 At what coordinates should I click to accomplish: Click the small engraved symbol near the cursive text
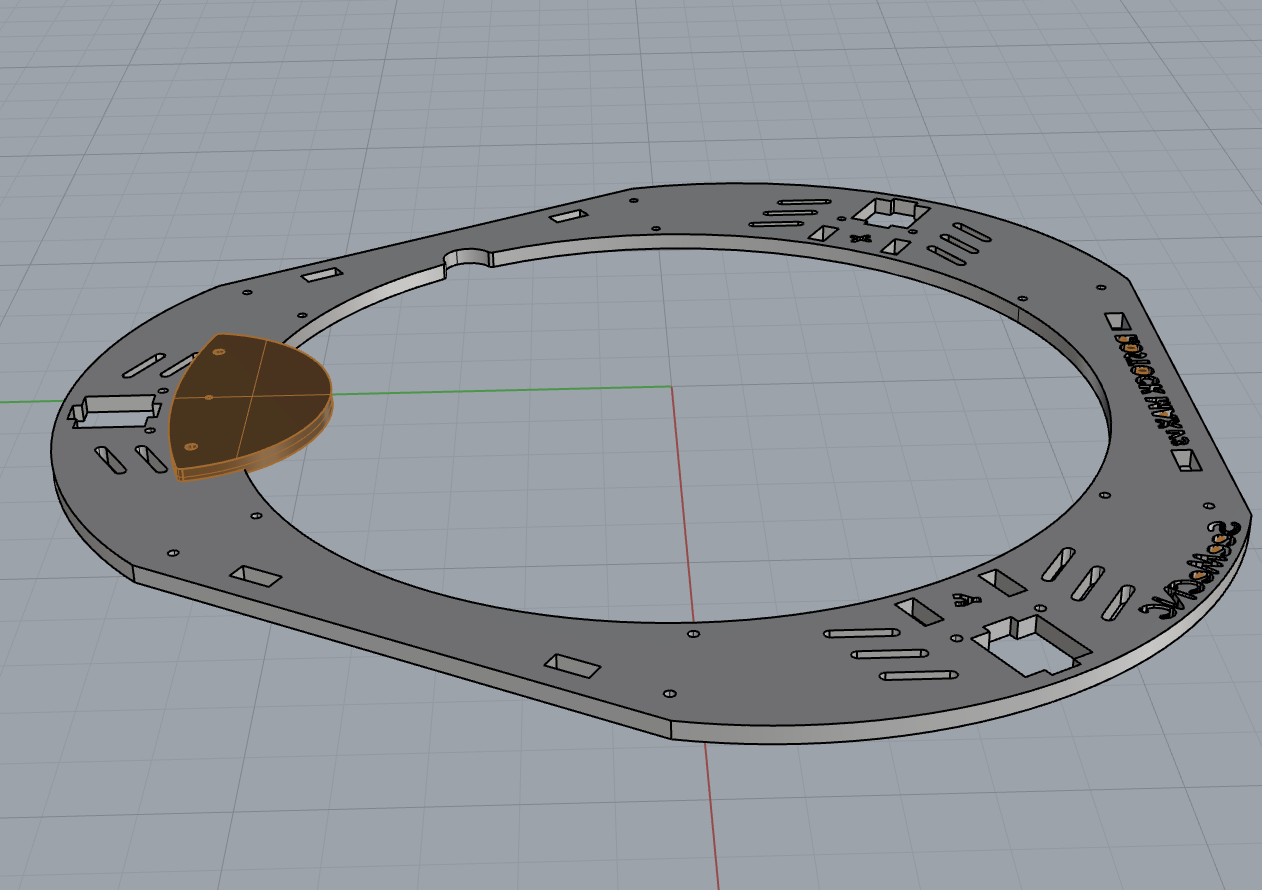[964, 600]
